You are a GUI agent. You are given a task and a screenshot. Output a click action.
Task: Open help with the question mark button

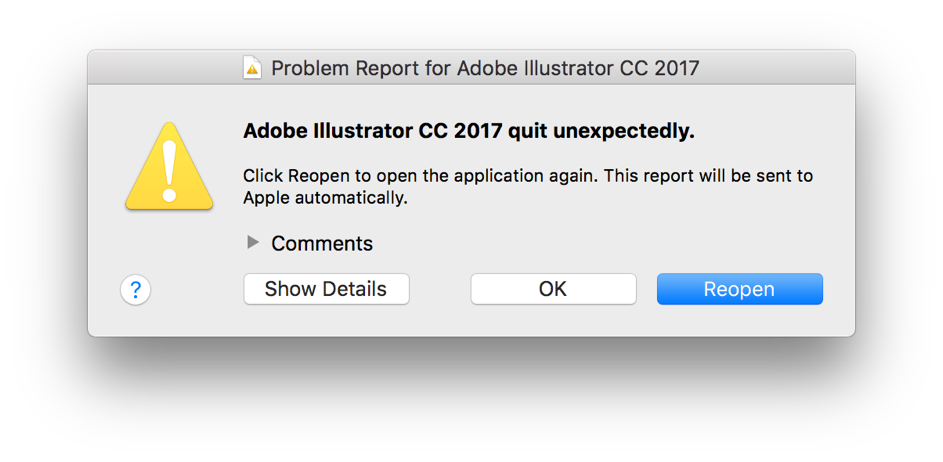135,290
